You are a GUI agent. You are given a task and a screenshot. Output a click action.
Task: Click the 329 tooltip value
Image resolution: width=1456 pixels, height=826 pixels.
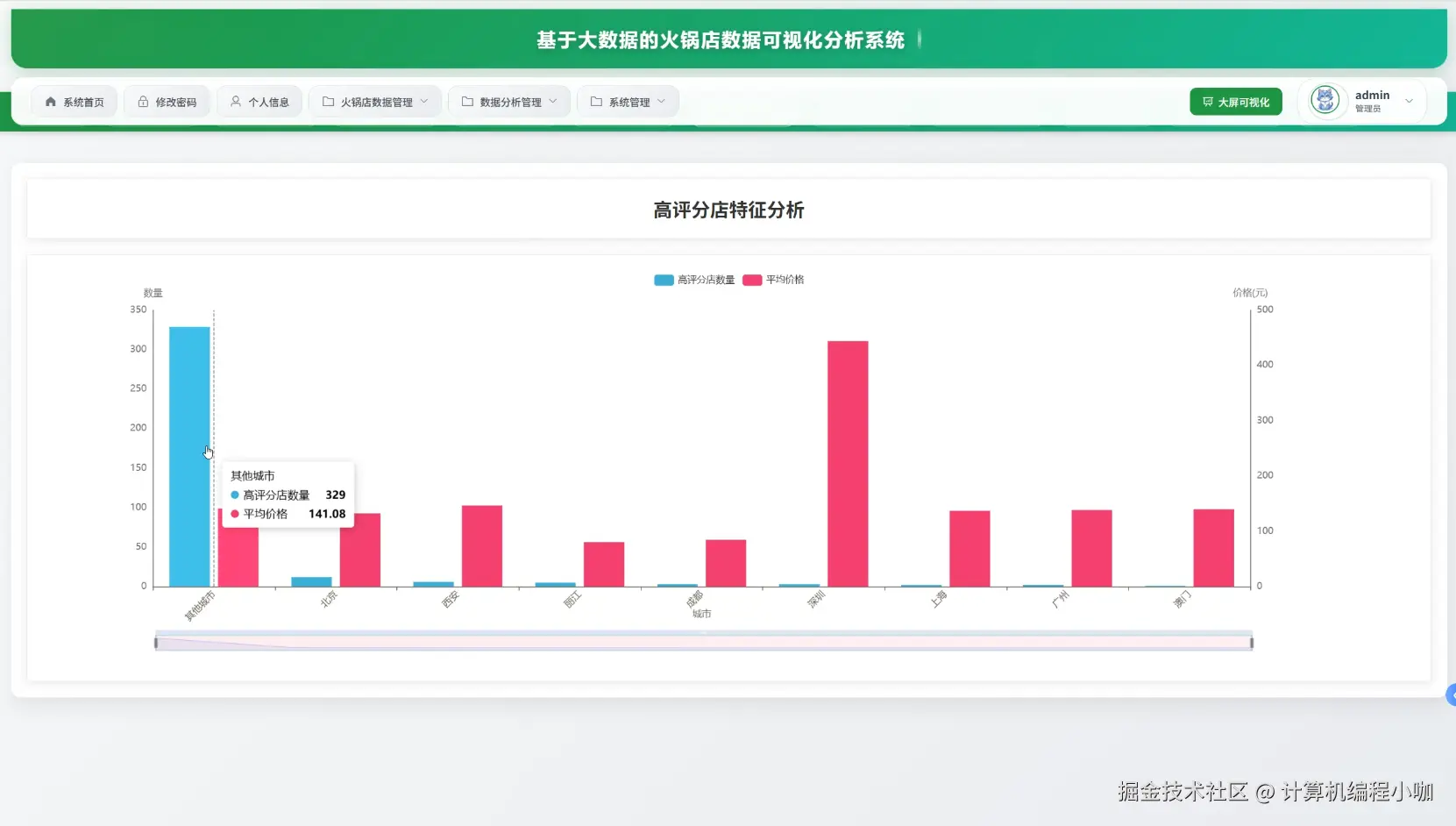tap(336, 495)
